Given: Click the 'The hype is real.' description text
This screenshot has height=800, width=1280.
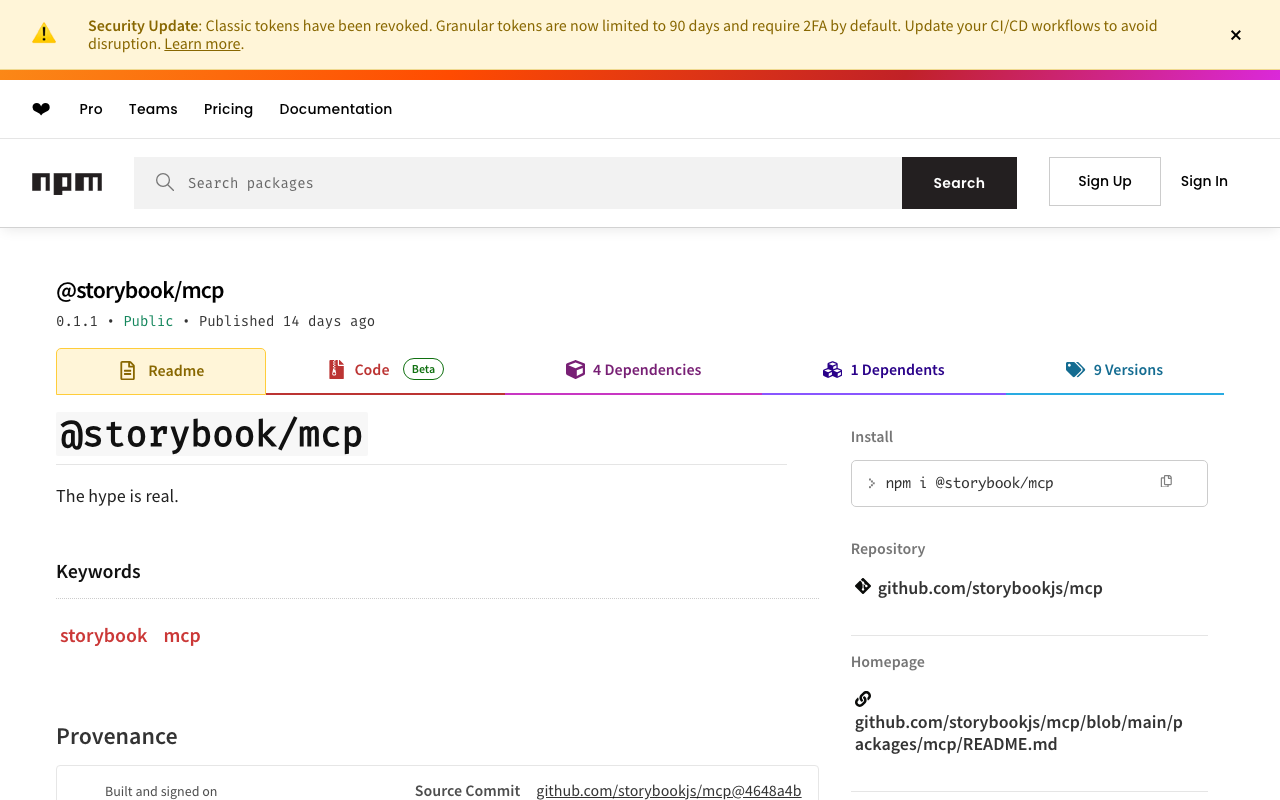Looking at the screenshot, I should coord(117,496).
